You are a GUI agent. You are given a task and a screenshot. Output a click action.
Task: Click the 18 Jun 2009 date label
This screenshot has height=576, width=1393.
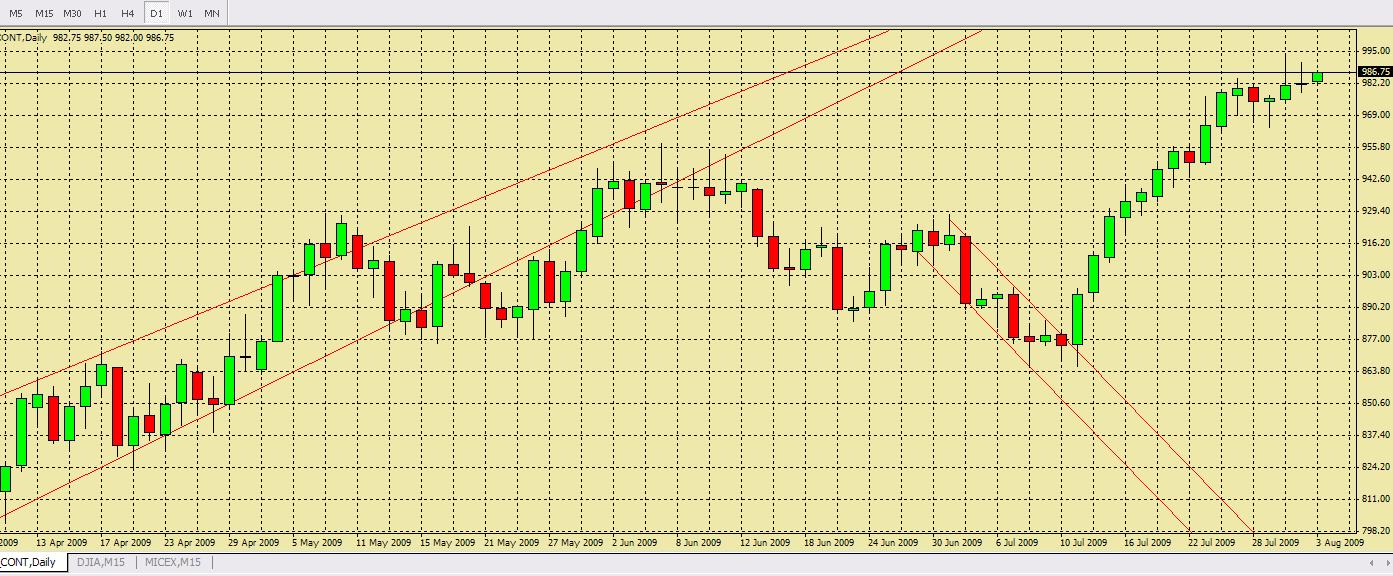[x=829, y=543]
